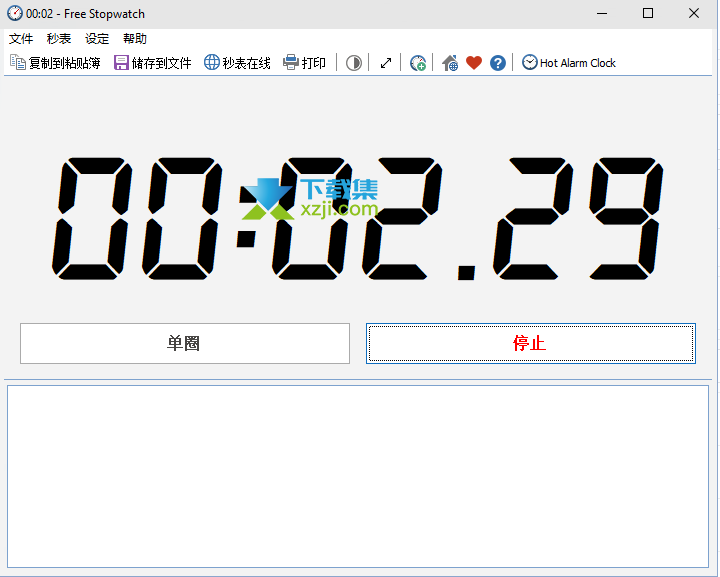This screenshot has height=577, width=720.
Task: Open the 设定 menu
Action: tap(97, 39)
